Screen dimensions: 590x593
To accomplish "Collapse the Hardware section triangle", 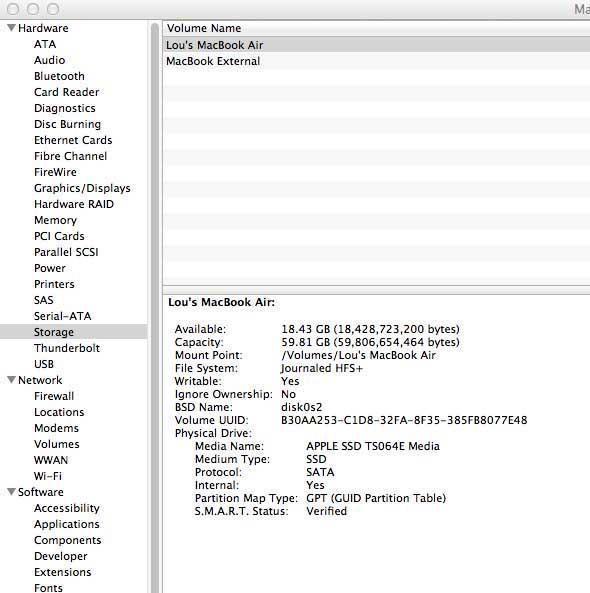I will (11, 28).
